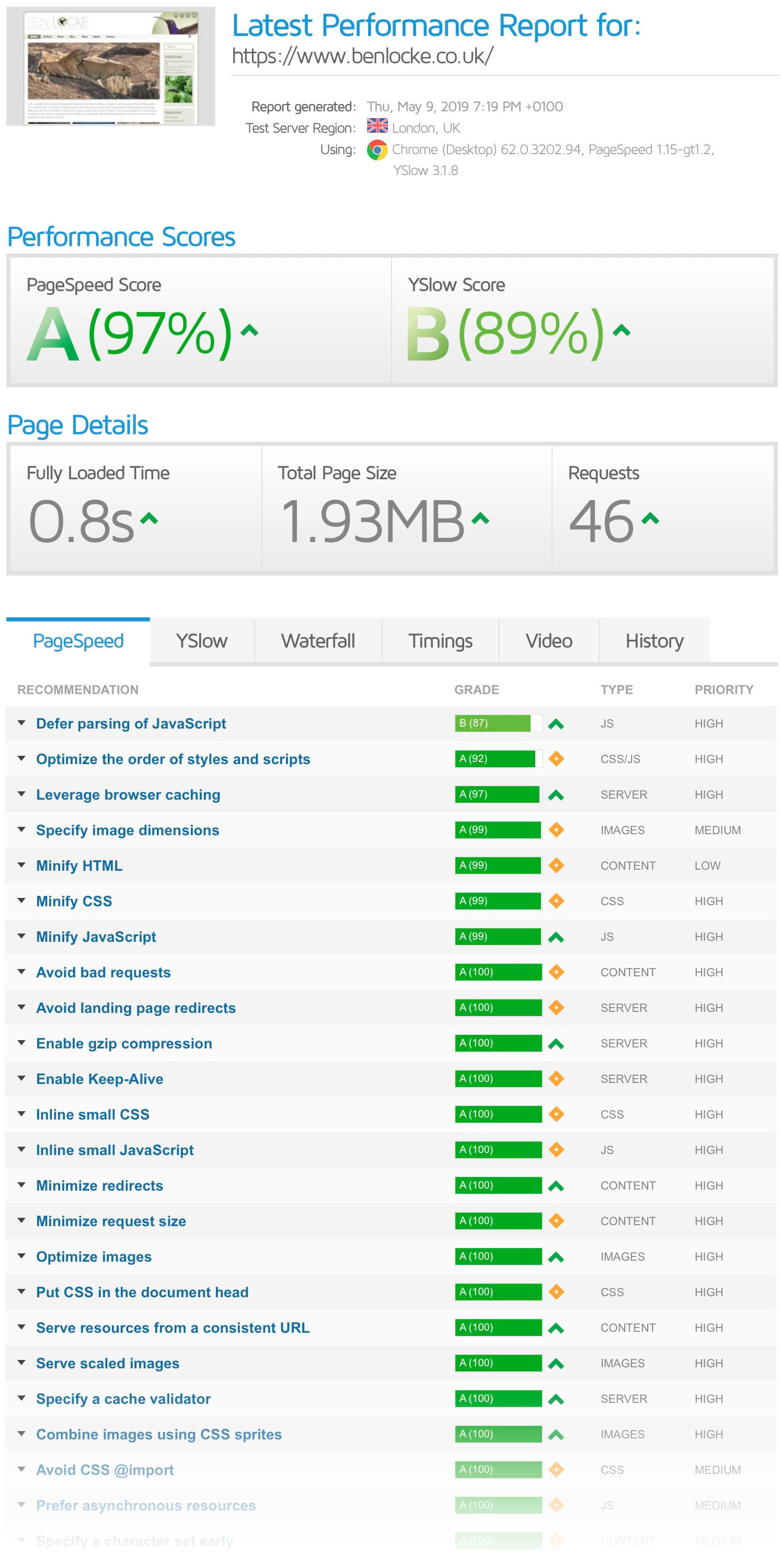This screenshot has height=1568, width=781.
Task: Open the Waterfall tab
Action: (318, 640)
